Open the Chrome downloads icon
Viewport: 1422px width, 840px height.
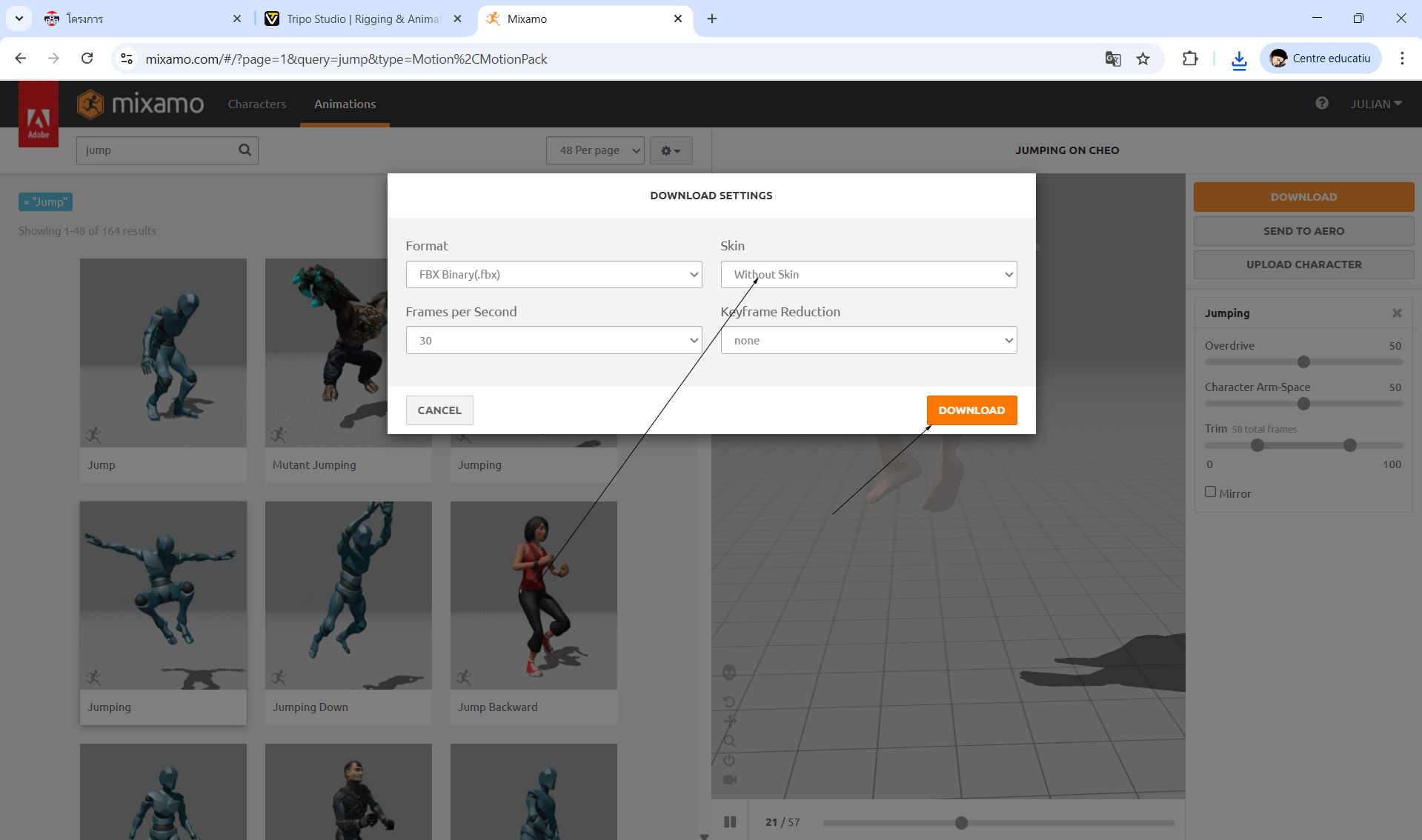click(x=1238, y=59)
